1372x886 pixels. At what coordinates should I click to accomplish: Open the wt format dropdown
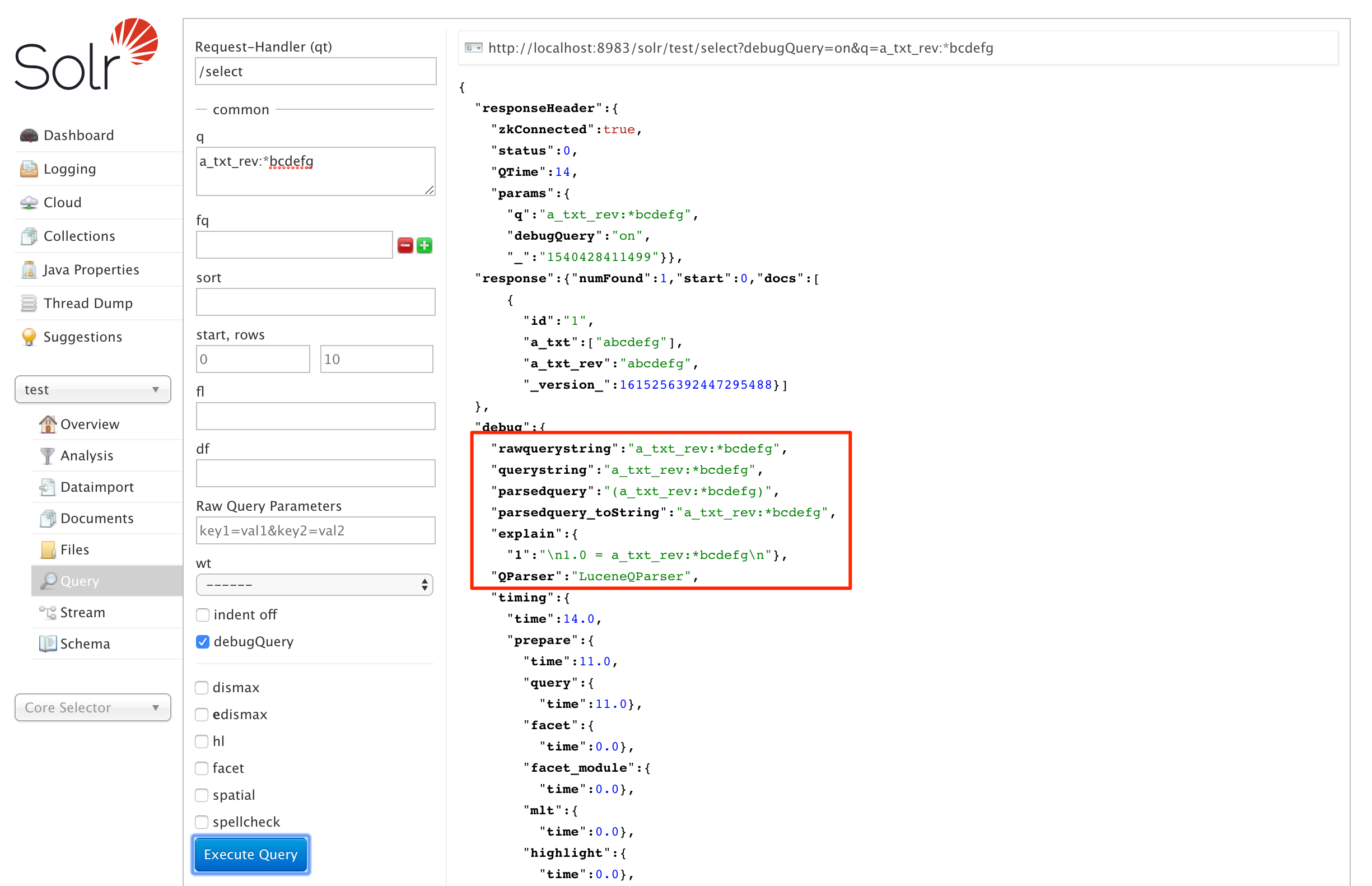click(x=315, y=585)
